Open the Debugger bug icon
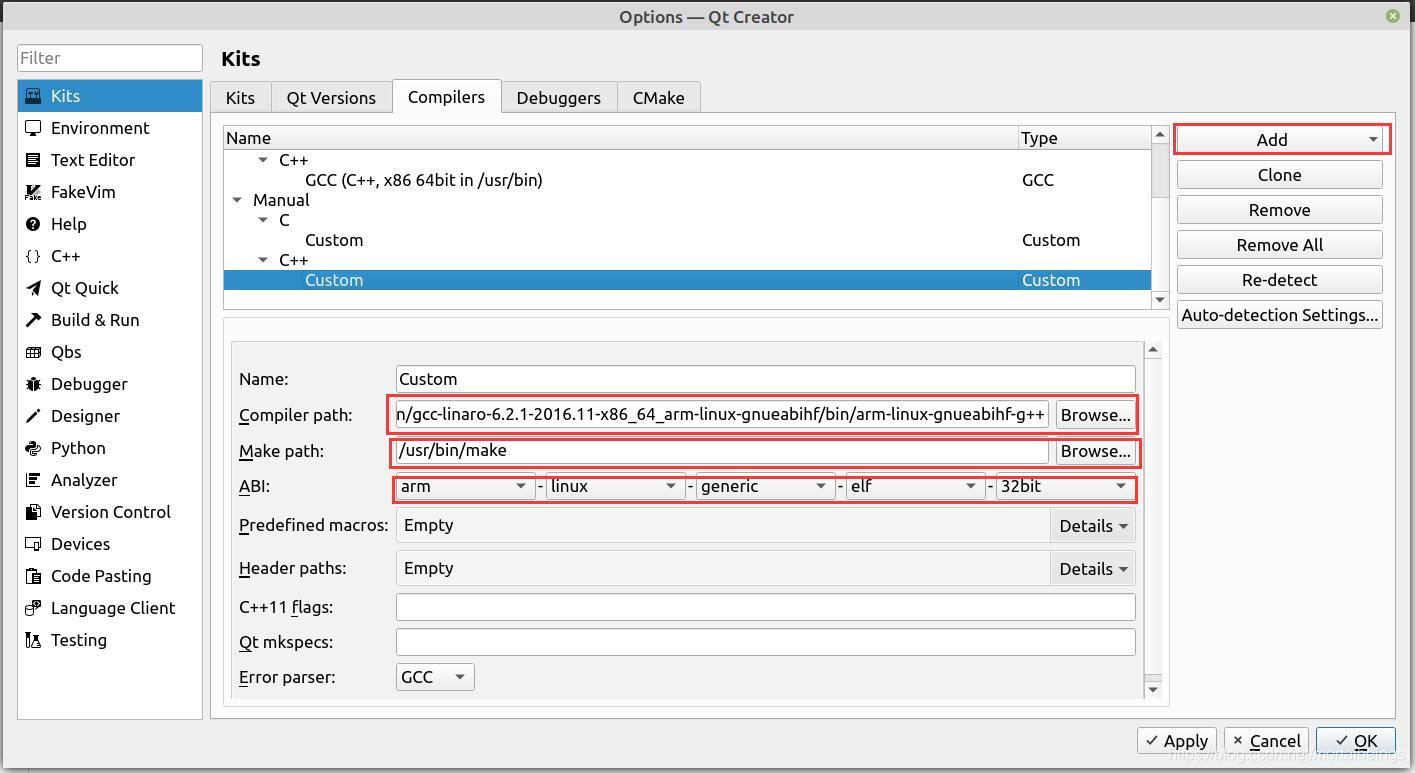Viewport: 1415px width, 773px height. point(33,384)
